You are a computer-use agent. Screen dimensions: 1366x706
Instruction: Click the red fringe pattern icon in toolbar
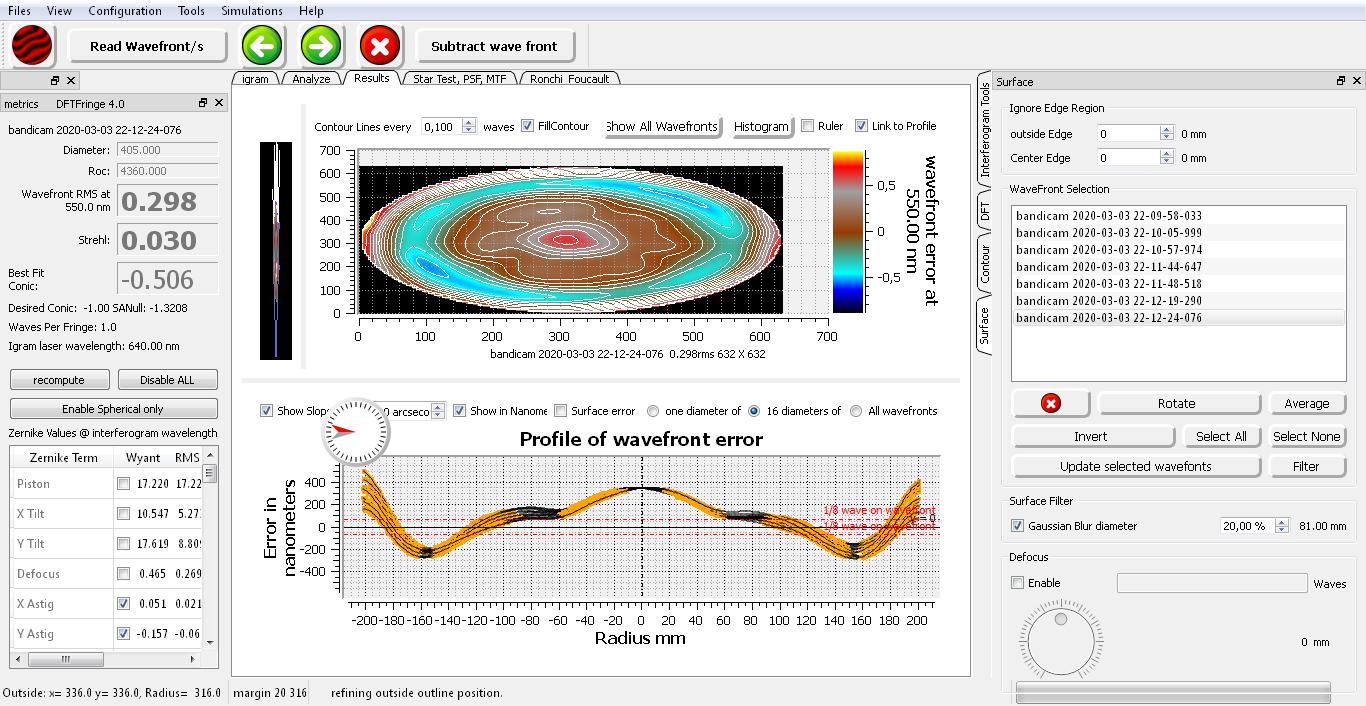(33, 46)
